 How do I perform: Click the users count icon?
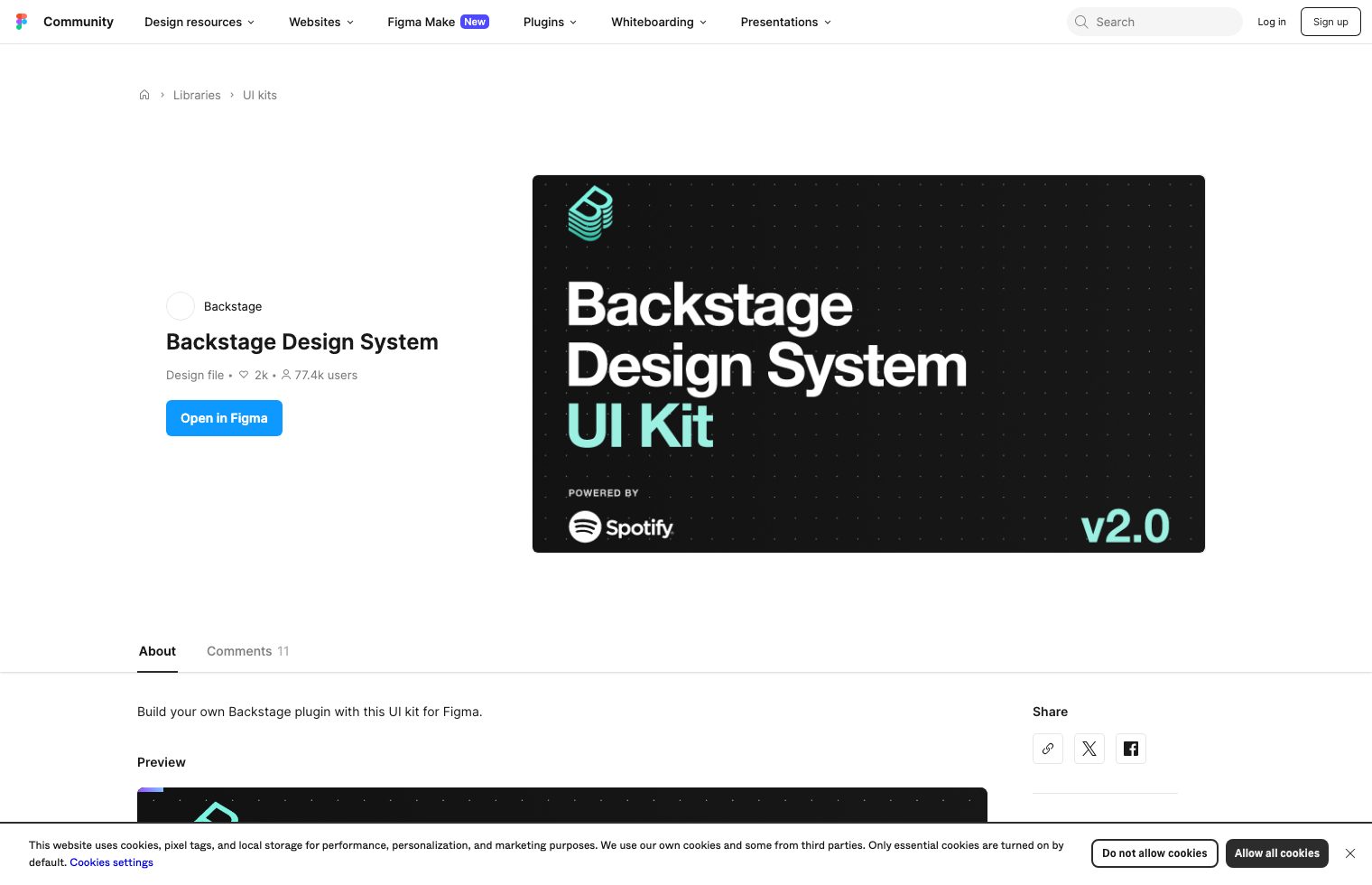286,375
